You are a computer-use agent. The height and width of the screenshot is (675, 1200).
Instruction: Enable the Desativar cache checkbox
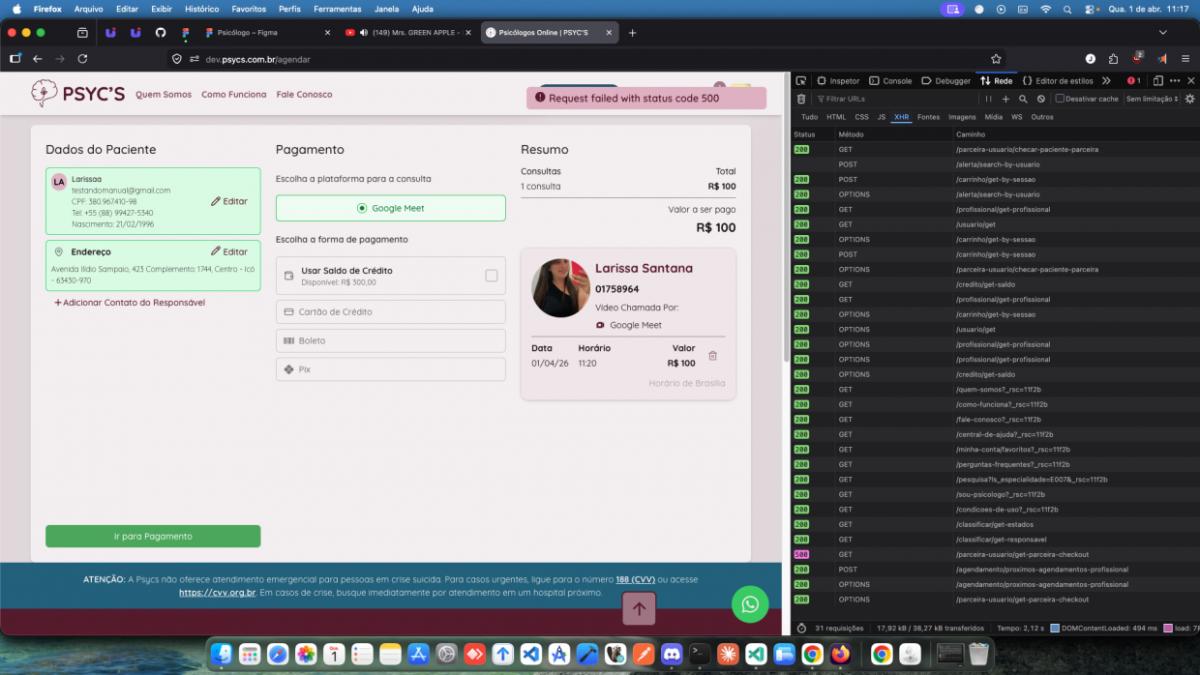1060,99
